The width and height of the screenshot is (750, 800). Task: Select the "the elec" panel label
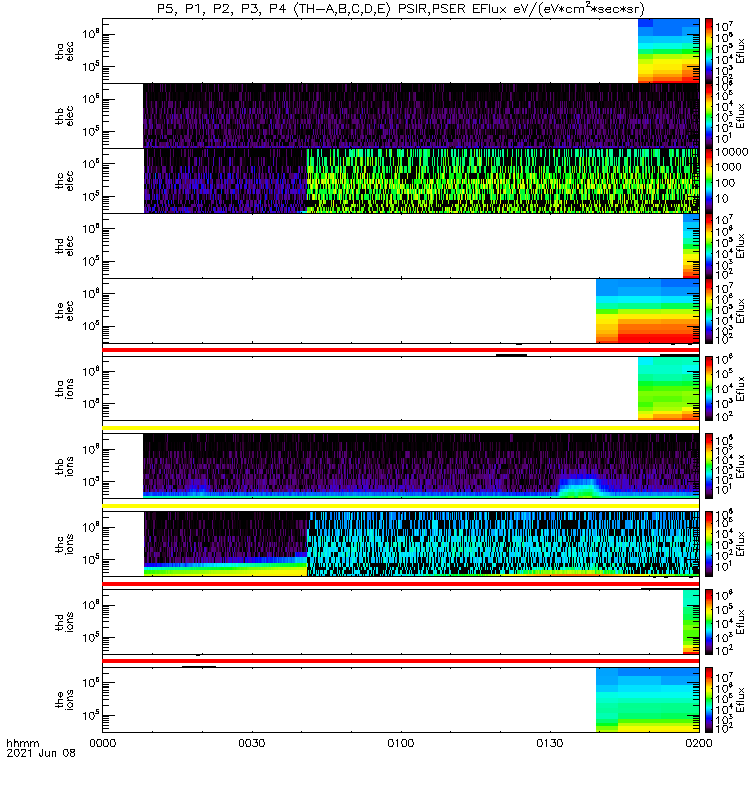click(64, 310)
